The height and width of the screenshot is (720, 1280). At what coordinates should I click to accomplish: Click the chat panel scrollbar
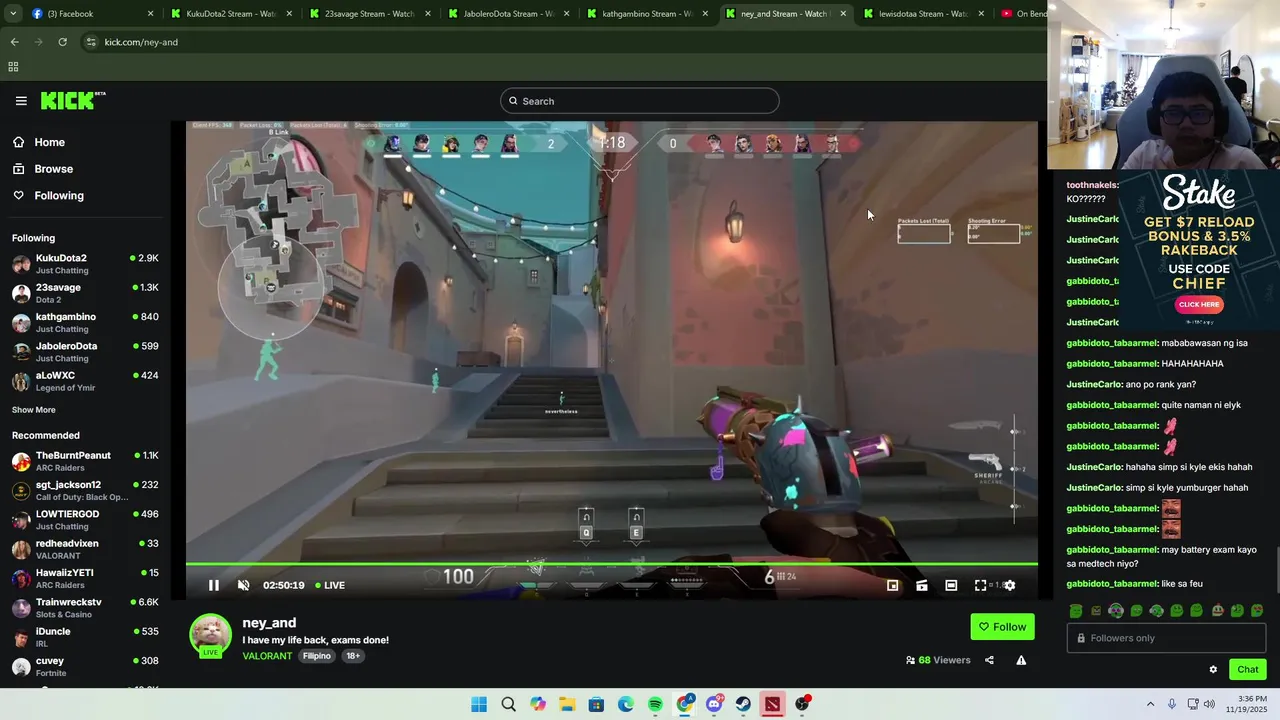point(1277,570)
